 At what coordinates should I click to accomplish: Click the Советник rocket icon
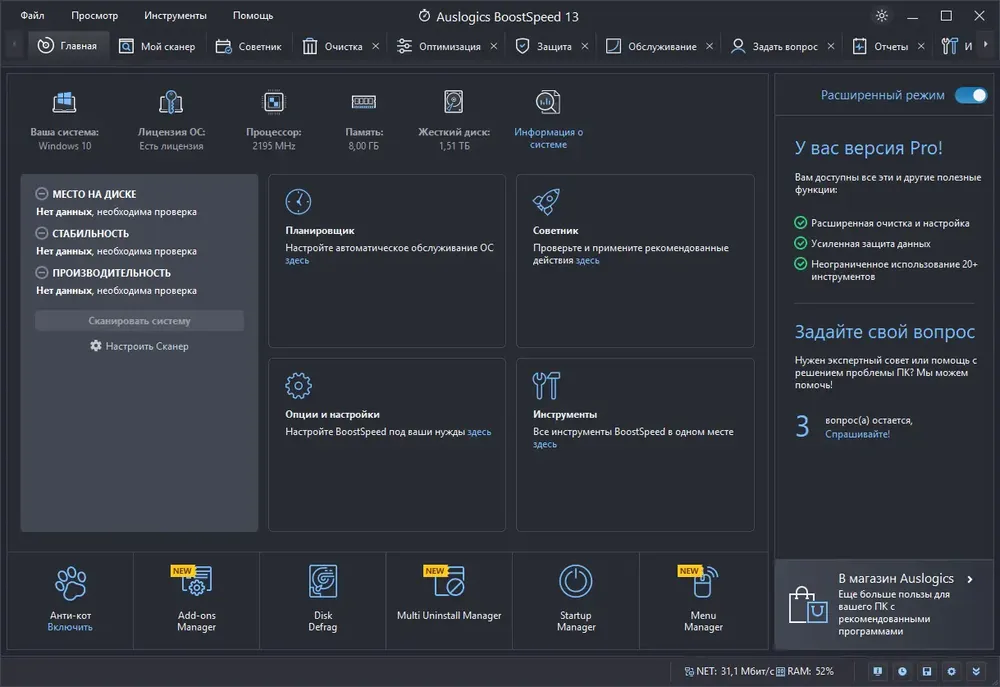tap(546, 202)
